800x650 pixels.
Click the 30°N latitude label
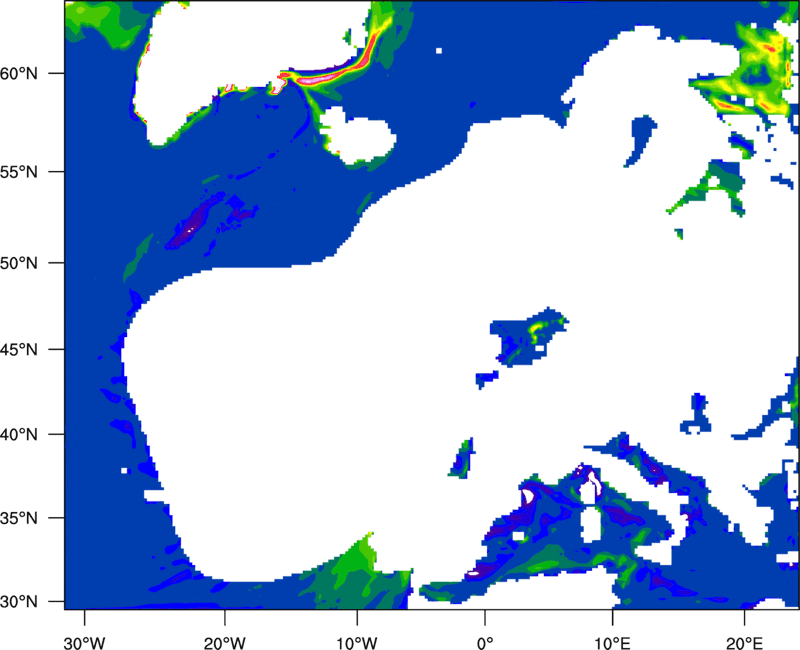[19, 602]
